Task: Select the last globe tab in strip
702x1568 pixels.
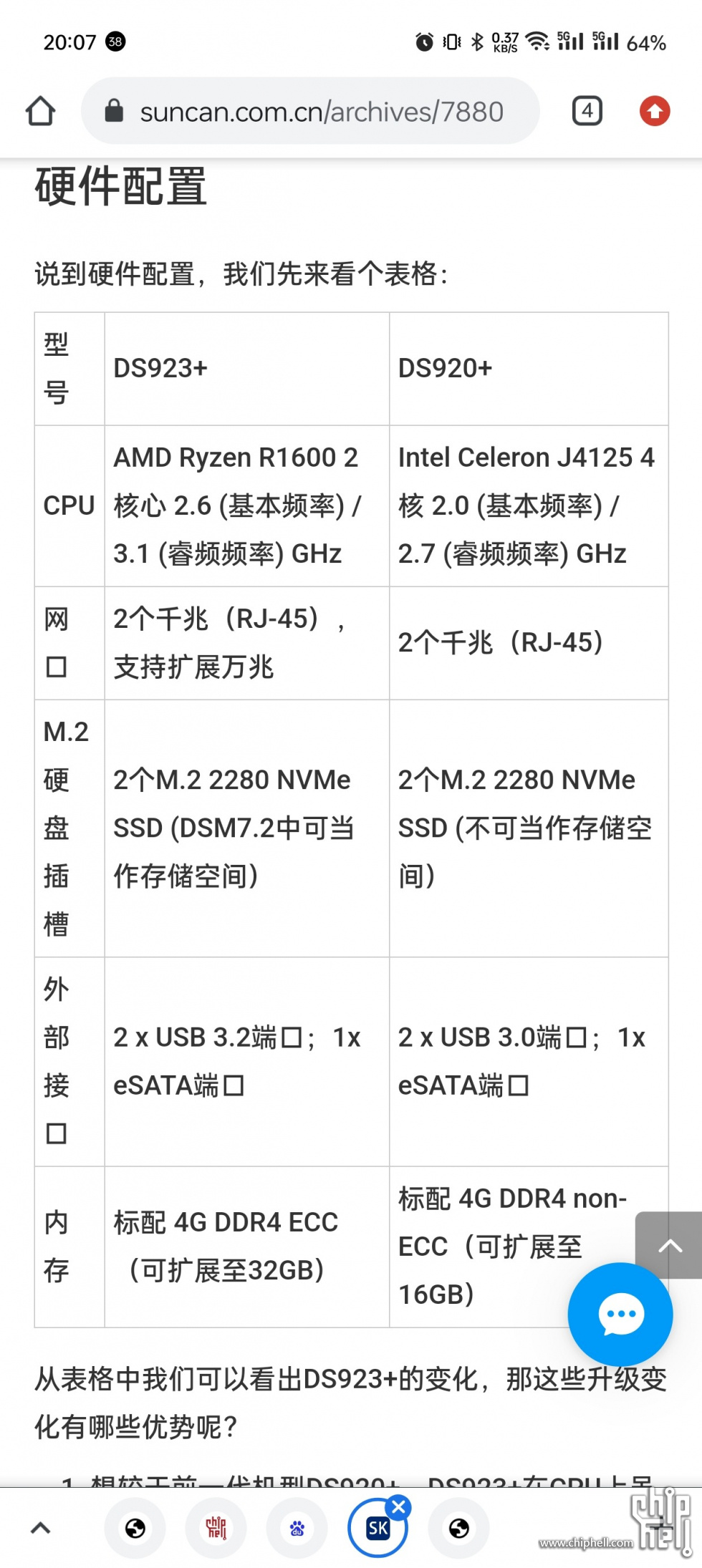Action: tap(459, 1529)
